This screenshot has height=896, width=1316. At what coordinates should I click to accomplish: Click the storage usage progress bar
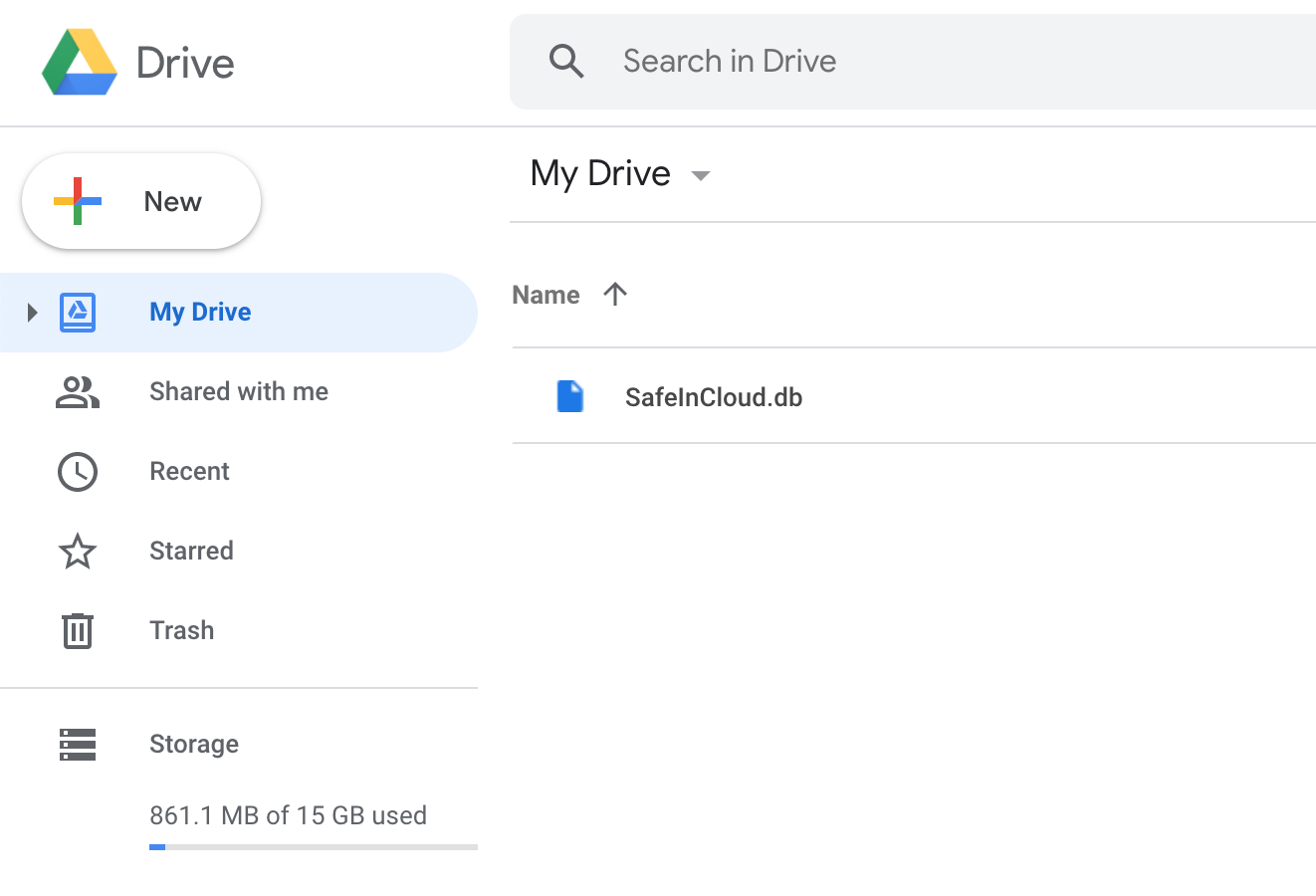click(x=313, y=847)
